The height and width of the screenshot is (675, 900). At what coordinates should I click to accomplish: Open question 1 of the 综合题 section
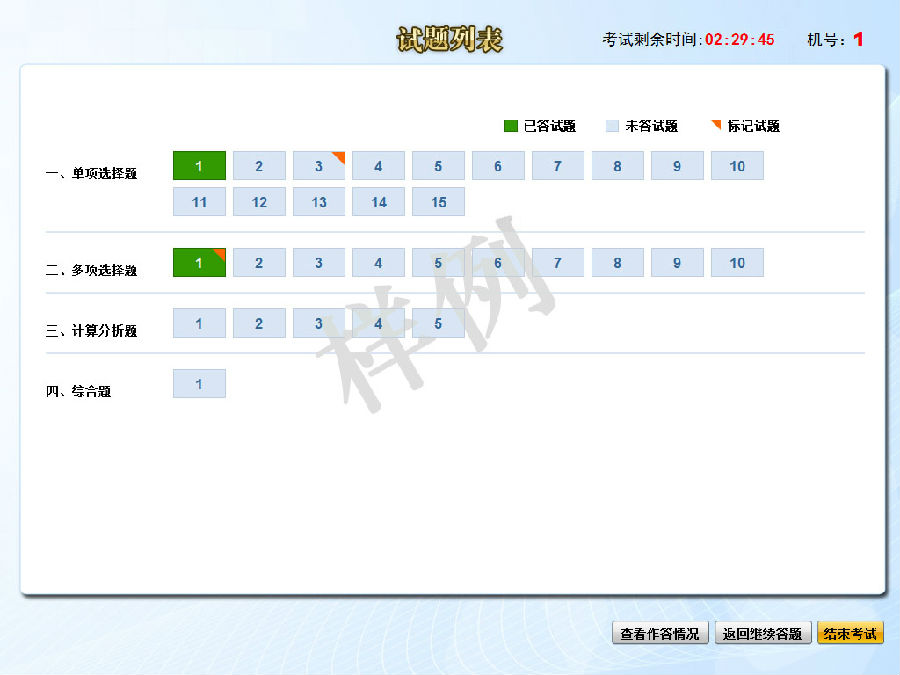tap(199, 383)
